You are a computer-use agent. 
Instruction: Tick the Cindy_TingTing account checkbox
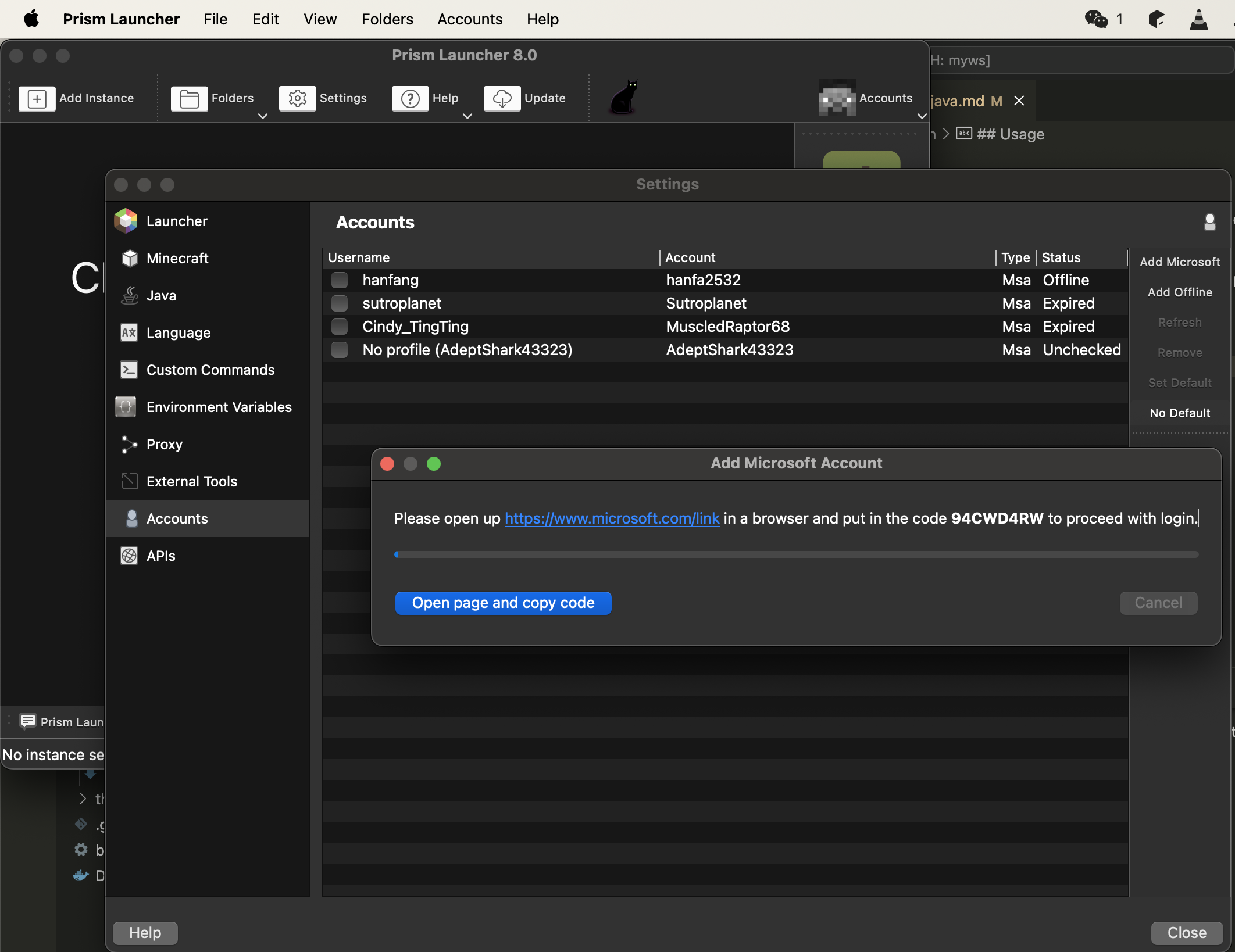tap(340, 327)
